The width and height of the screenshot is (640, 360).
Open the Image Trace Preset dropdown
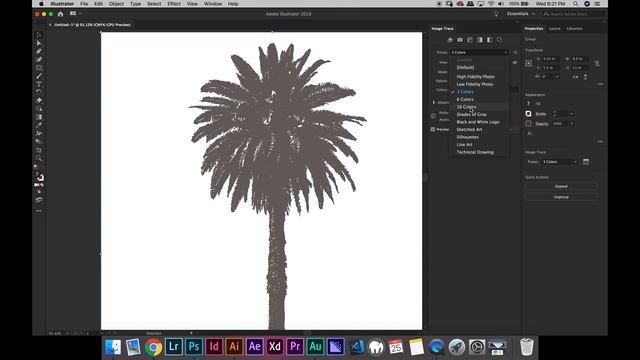click(x=479, y=52)
